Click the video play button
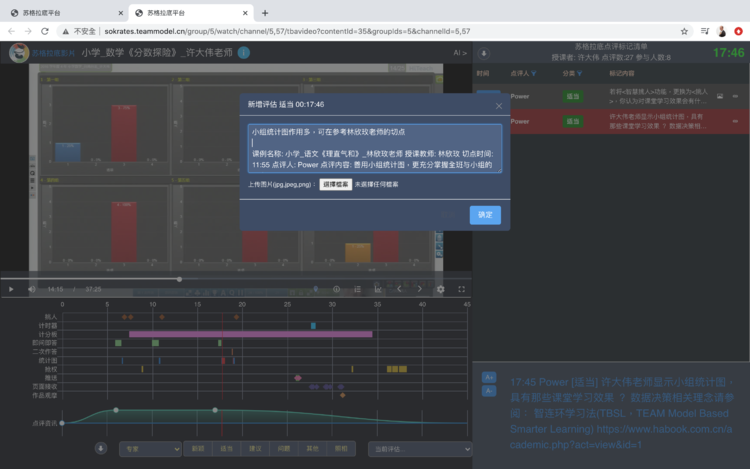750x469 pixels. (11, 289)
